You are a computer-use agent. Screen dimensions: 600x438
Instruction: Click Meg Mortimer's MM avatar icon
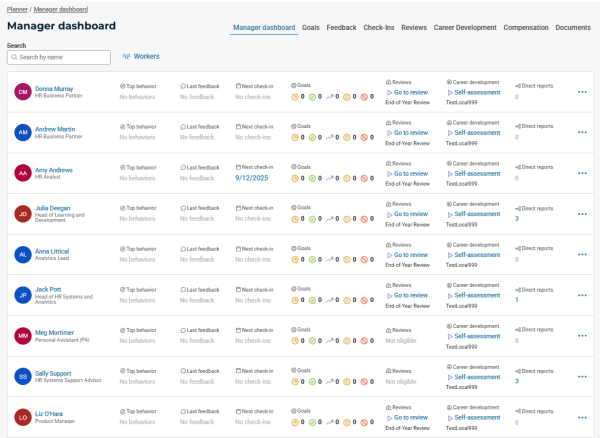[x=22, y=336]
